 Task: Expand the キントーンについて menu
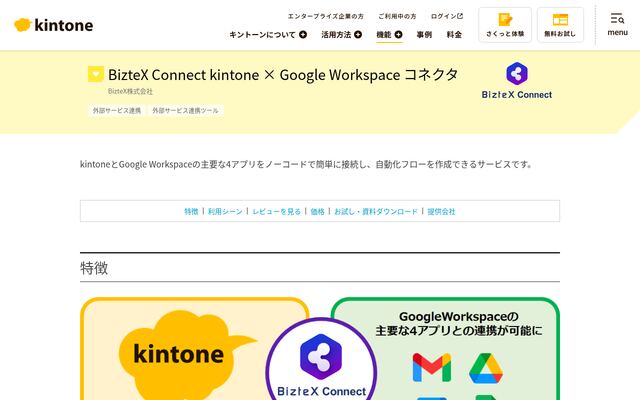pos(268,35)
